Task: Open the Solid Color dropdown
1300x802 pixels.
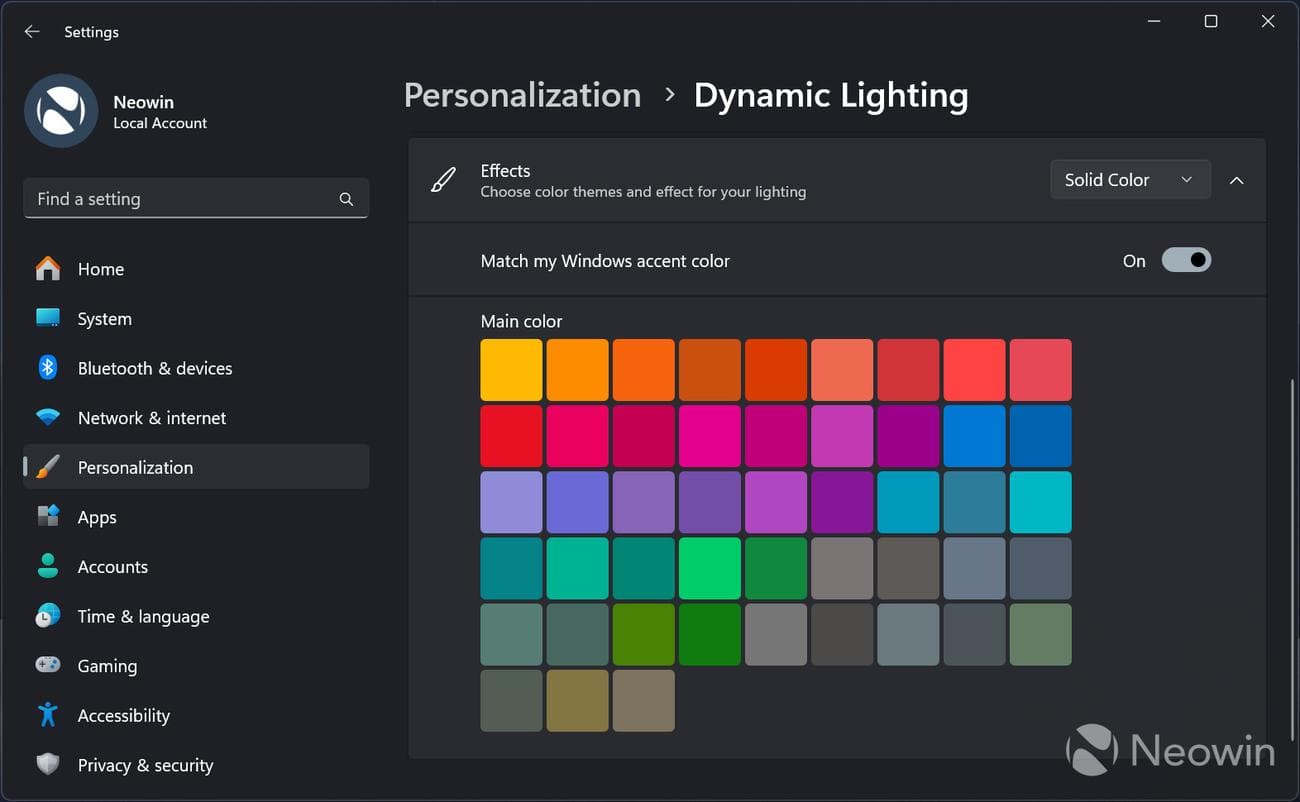Action: (1130, 180)
